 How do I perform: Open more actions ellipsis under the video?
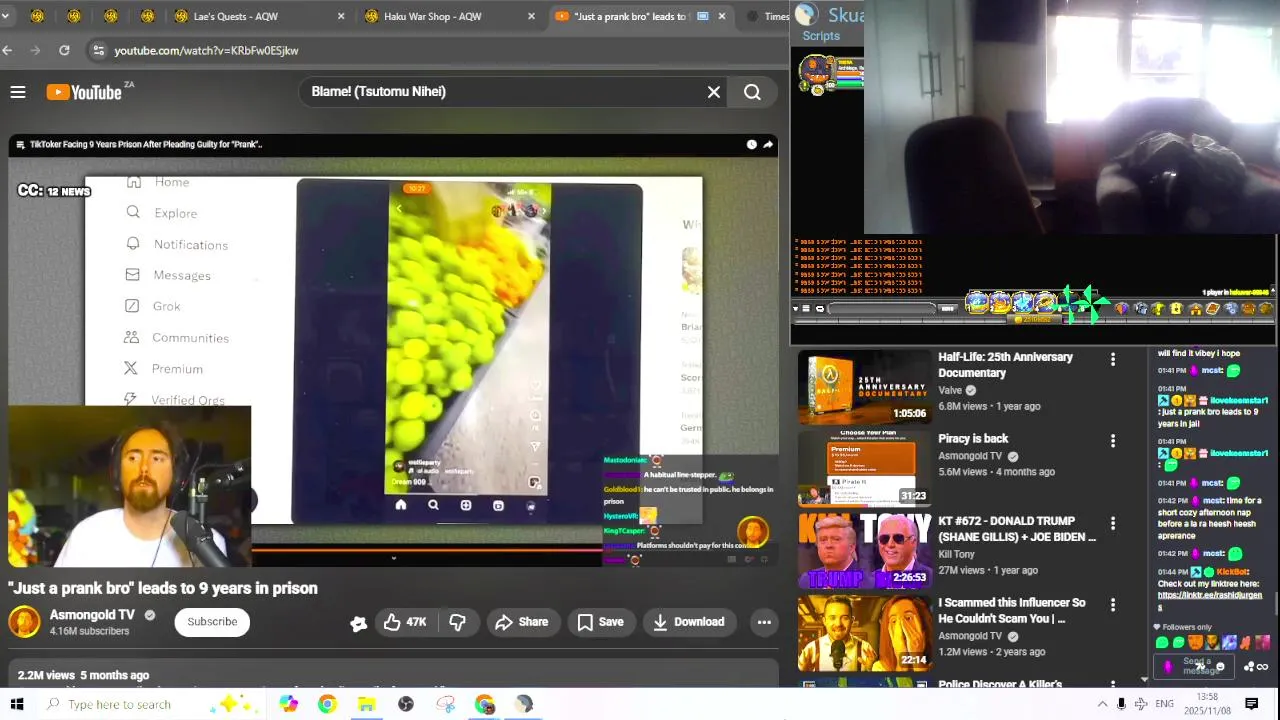point(764,622)
